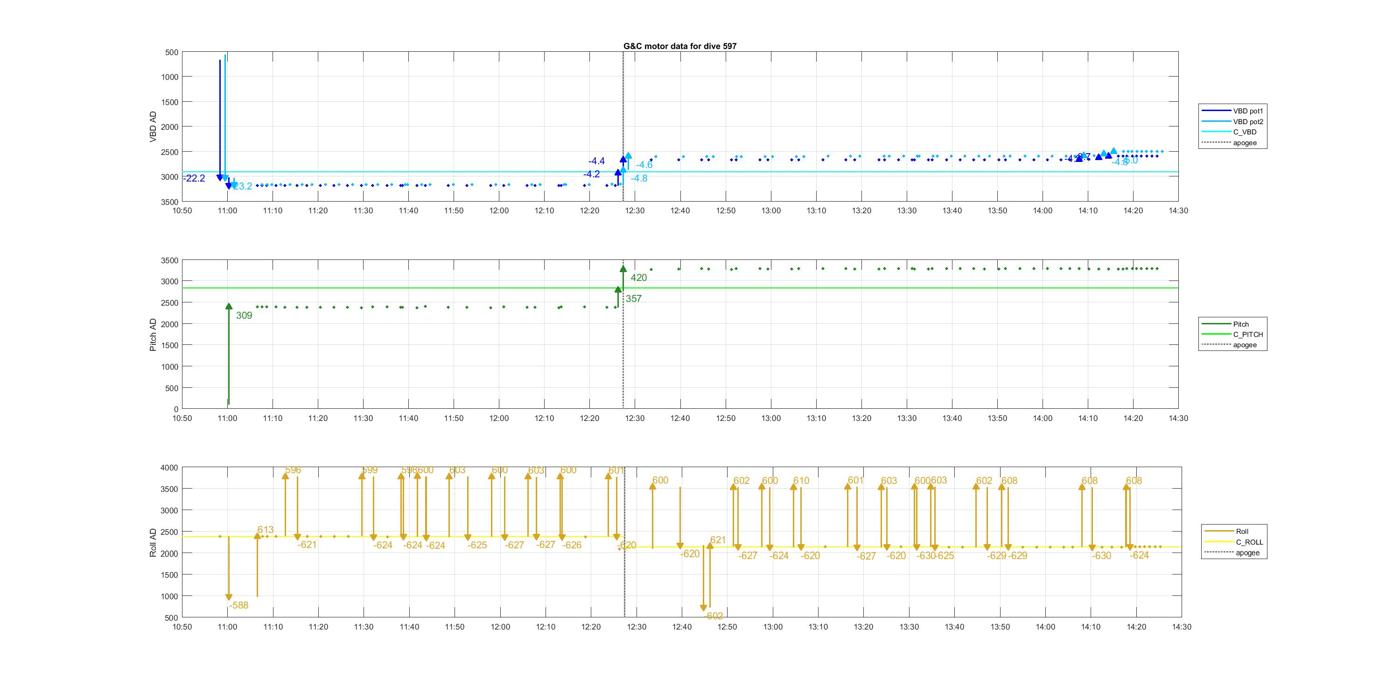Click the '-4.4' annotation in VBD plot
This screenshot has height=693, width=1400.
[x=596, y=161]
